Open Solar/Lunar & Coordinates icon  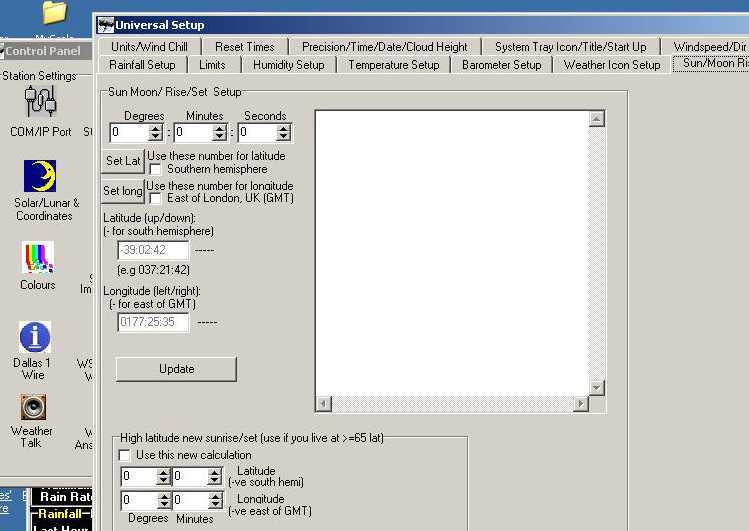click(40, 177)
